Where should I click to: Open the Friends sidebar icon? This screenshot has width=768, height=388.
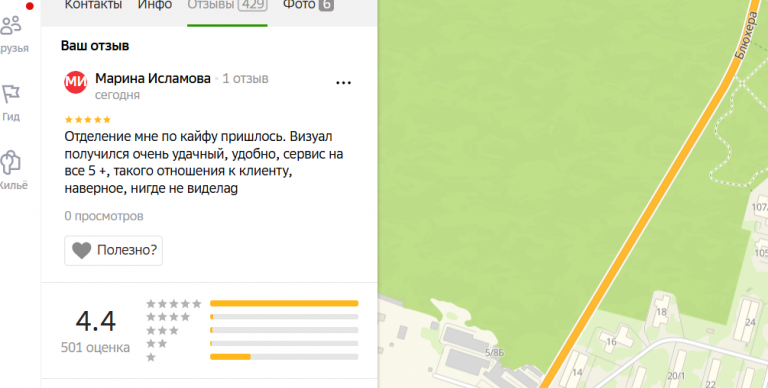(11, 25)
